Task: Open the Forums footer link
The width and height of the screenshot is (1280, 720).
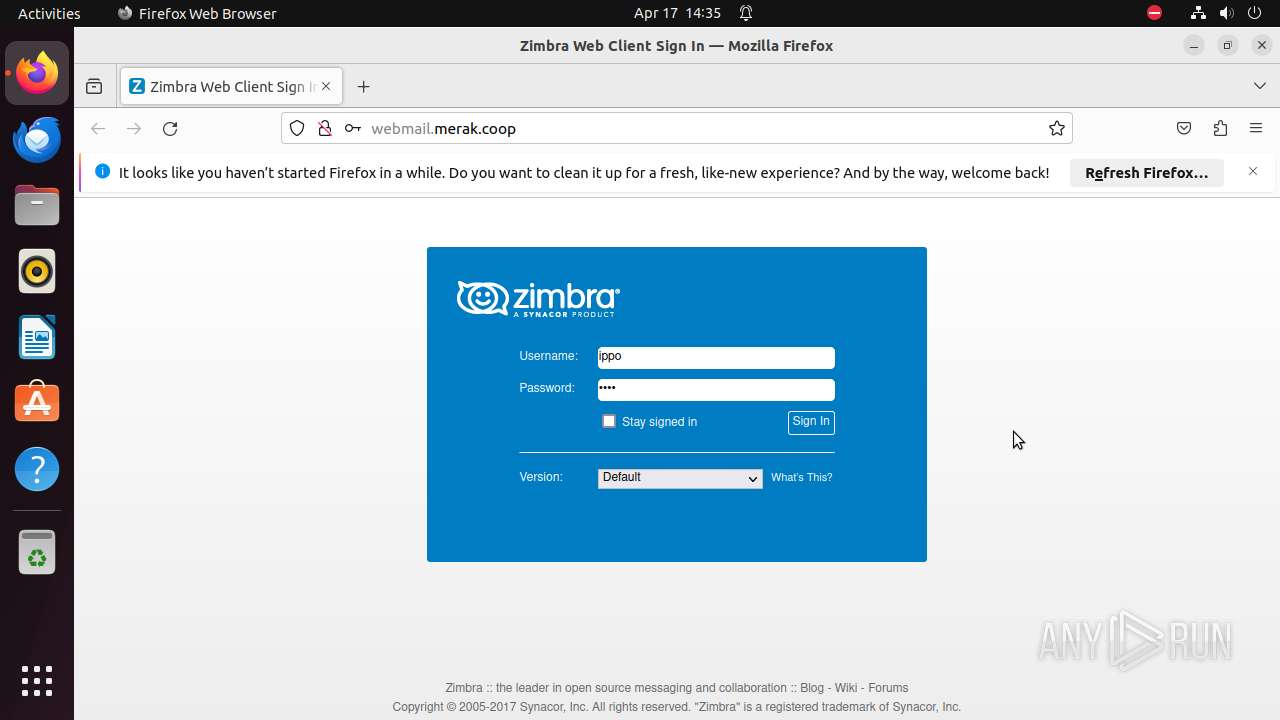Action: point(888,688)
